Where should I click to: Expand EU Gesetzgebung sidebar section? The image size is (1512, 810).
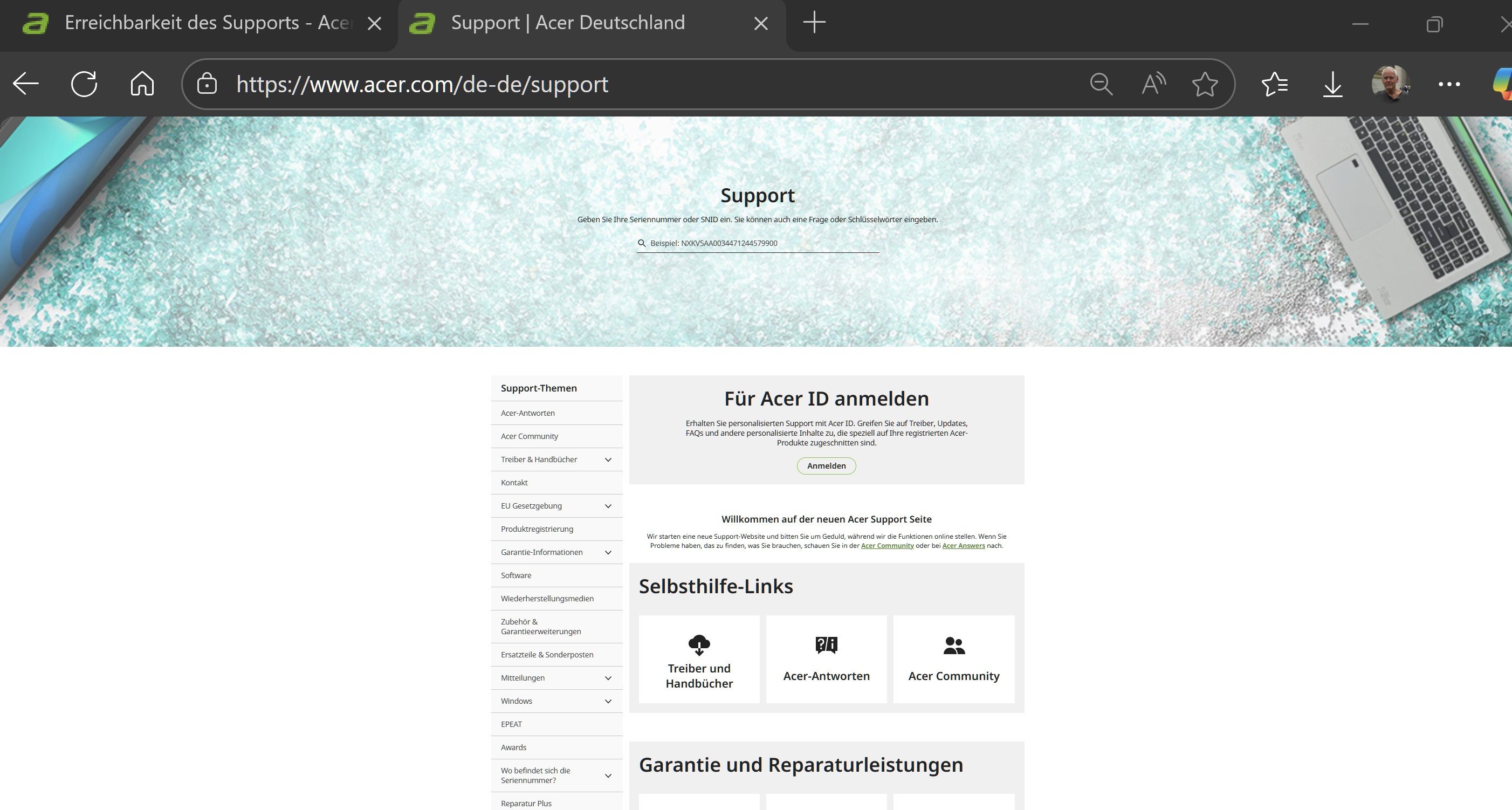tap(608, 506)
